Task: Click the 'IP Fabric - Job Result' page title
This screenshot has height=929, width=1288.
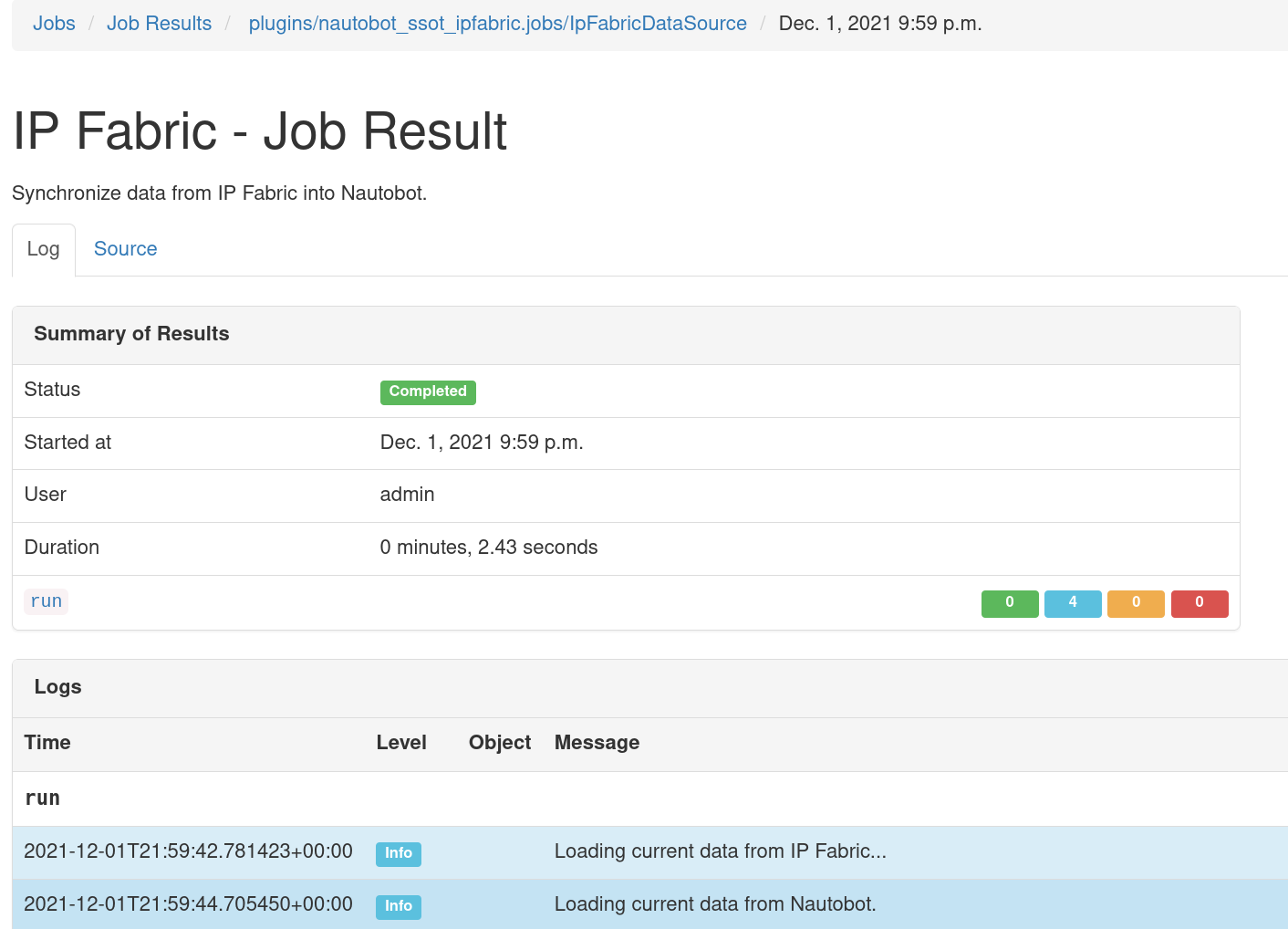Action: (259, 131)
